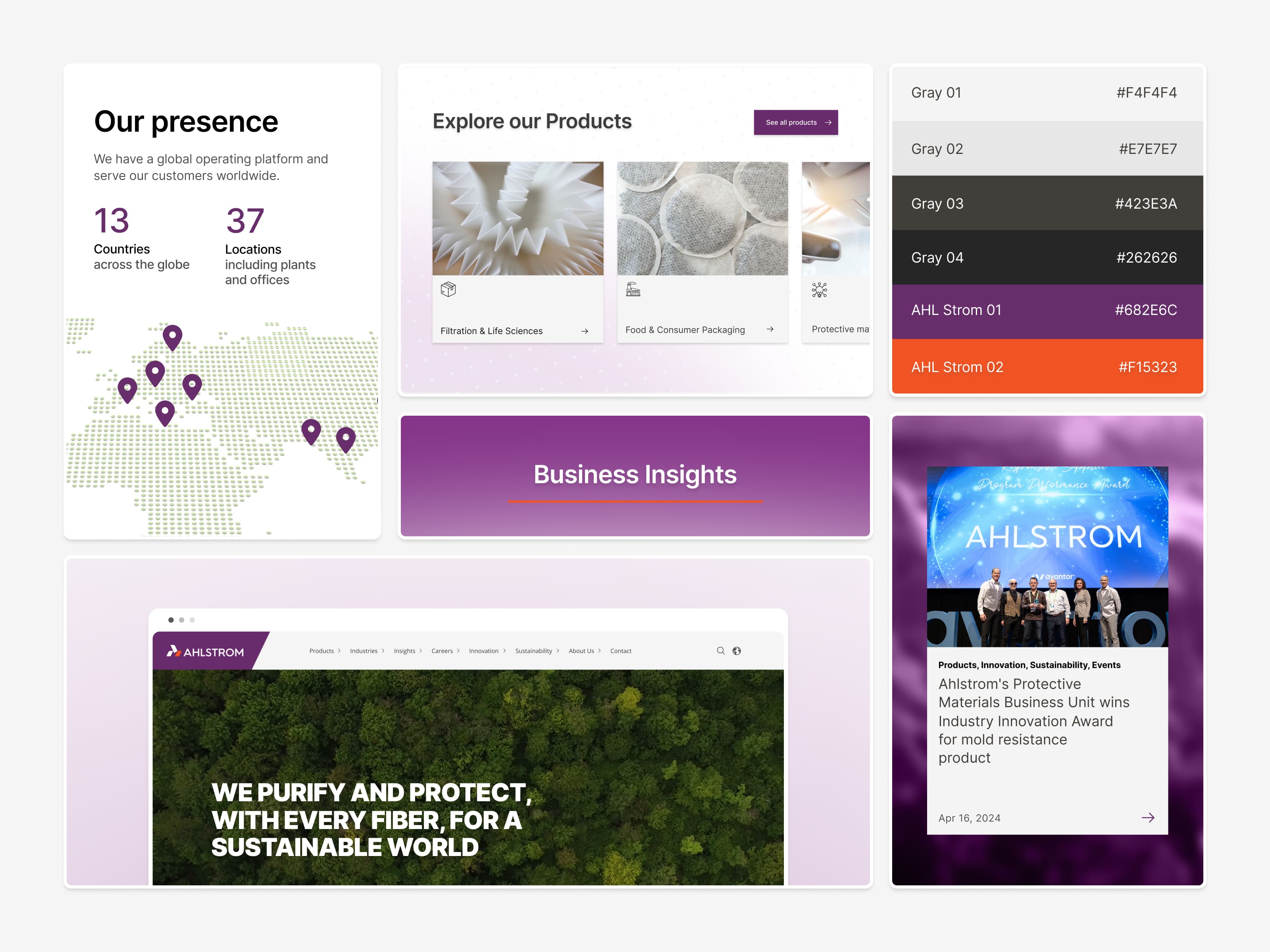Click the globe language icon

[x=737, y=651]
